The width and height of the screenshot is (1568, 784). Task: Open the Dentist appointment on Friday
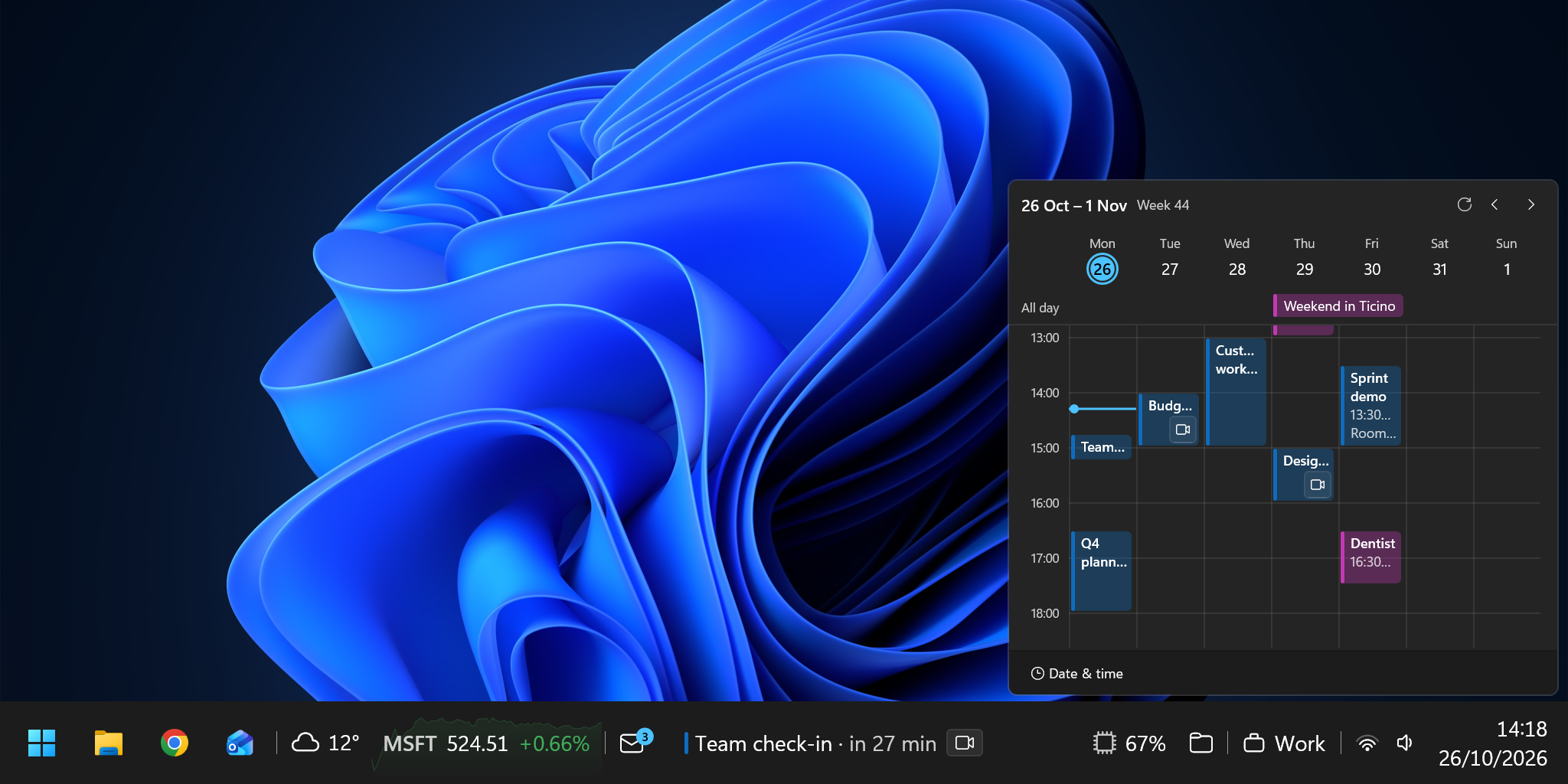1370,557
